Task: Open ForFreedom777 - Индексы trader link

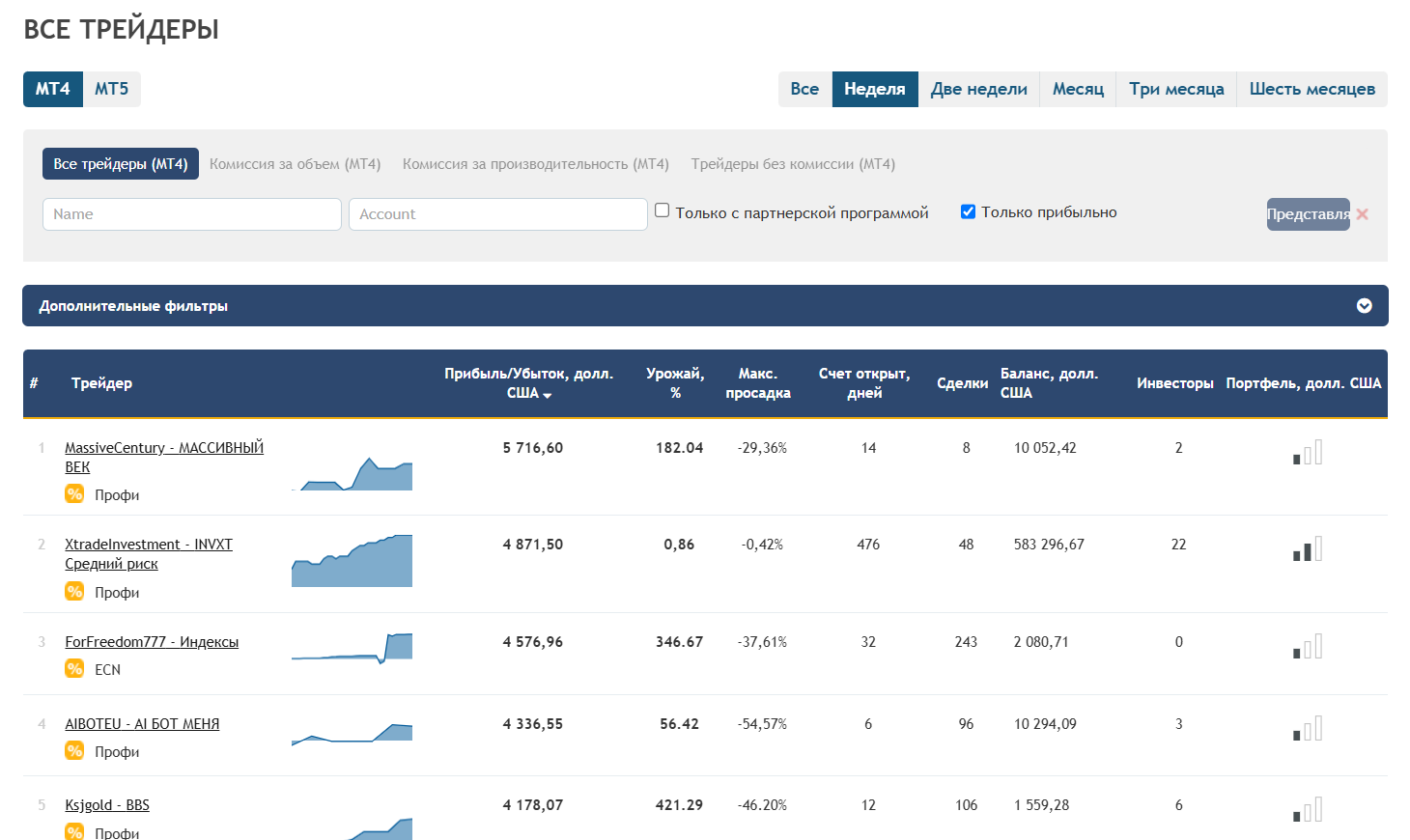Action: click(152, 642)
